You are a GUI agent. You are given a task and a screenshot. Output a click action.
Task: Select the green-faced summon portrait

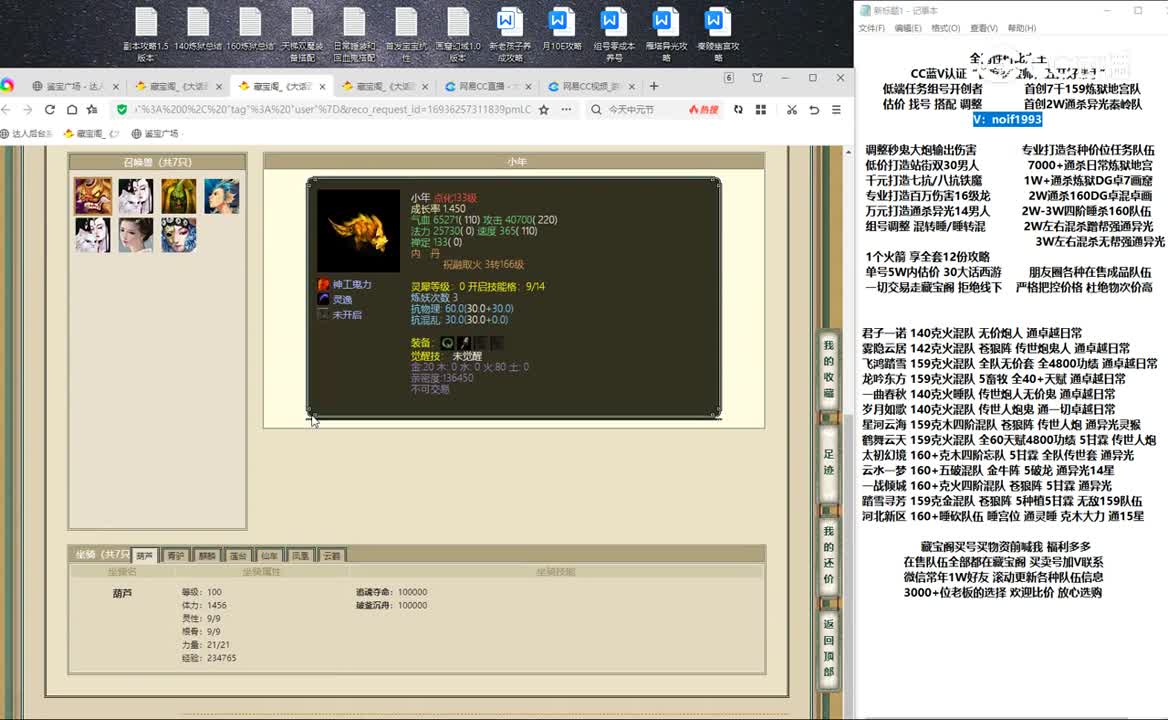[179, 196]
